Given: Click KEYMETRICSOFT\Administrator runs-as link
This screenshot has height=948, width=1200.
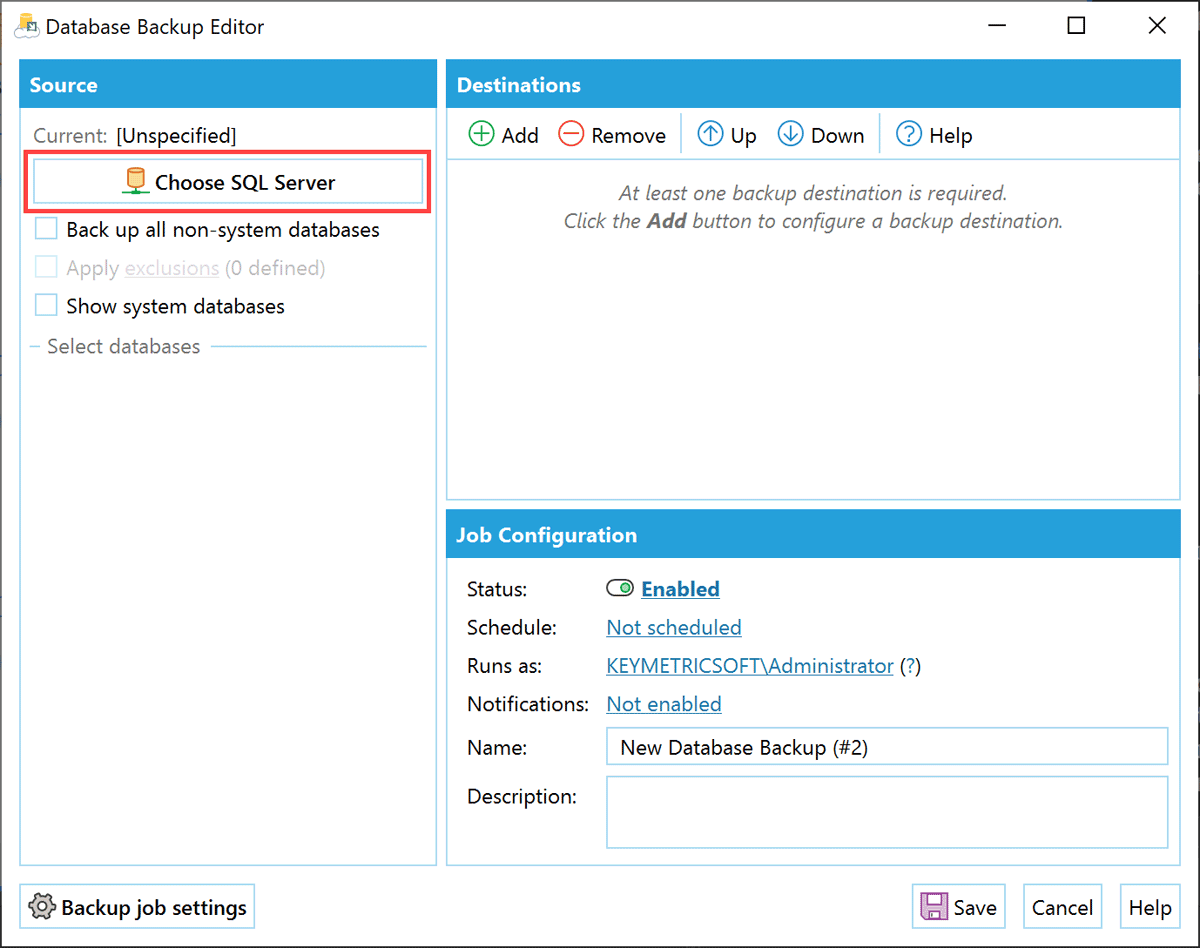Looking at the screenshot, I should coord(750,665).
